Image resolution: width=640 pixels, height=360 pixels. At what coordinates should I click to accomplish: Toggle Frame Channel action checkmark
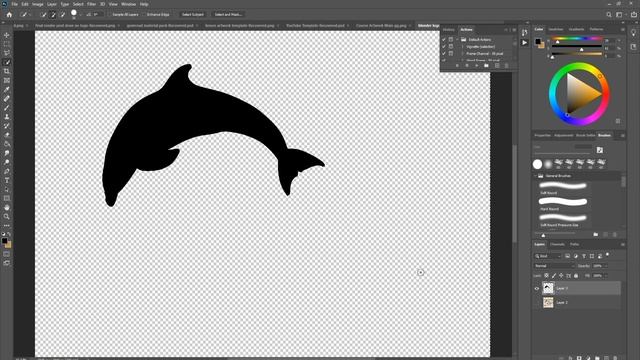click(444, 53)
